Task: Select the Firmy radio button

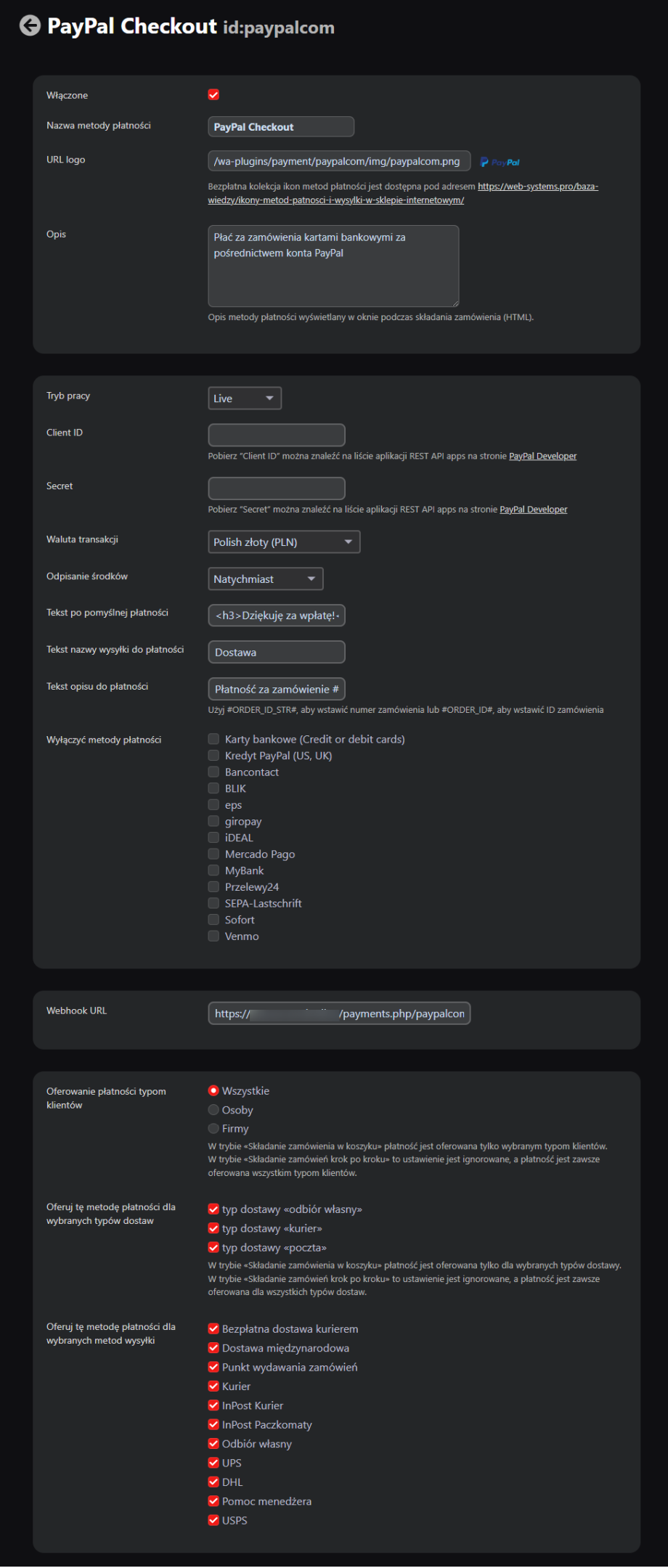Action: pos(213,1128)
